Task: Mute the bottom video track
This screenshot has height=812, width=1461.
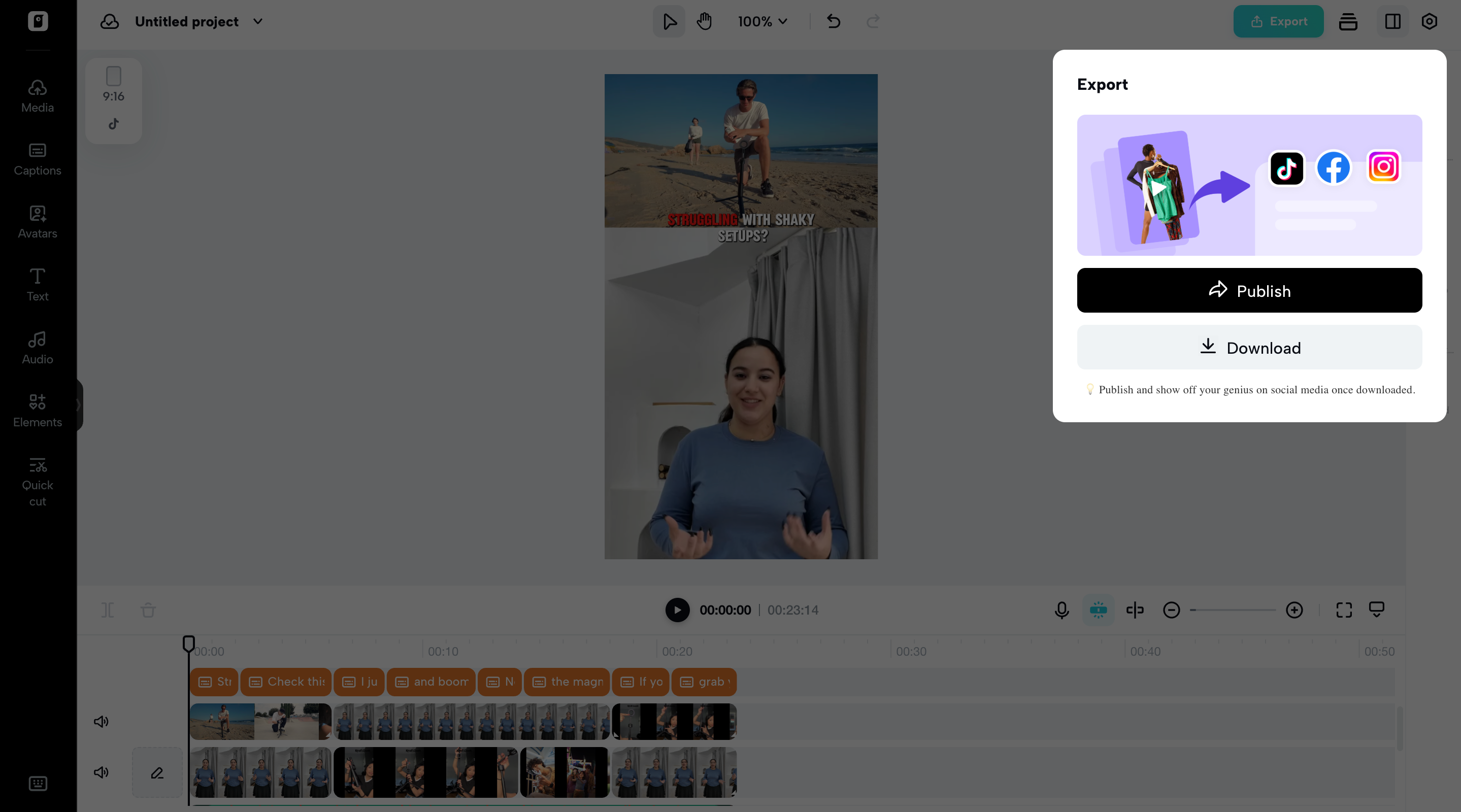Action: 101,772
